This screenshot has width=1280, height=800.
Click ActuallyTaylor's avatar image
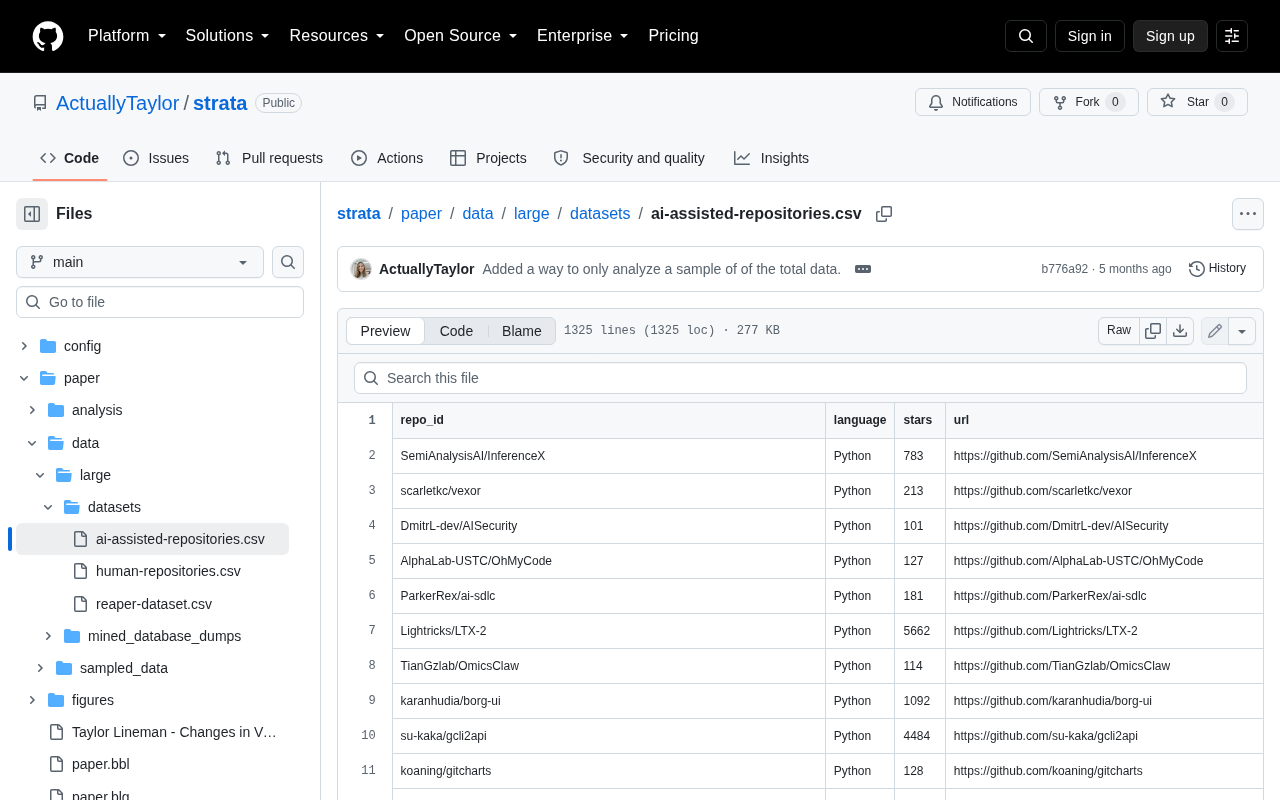point(361,269)
